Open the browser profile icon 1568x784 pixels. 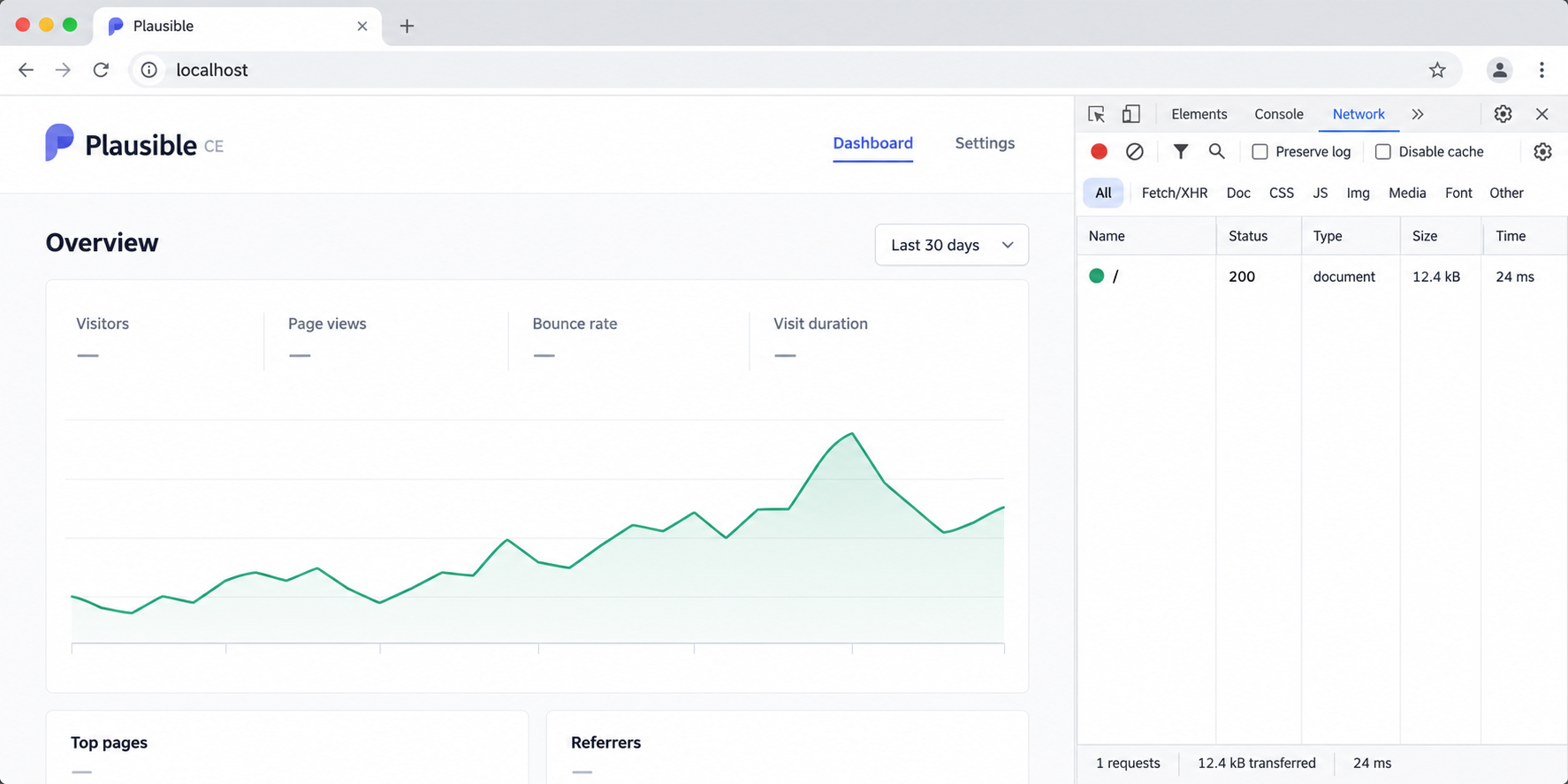[x=1499, y=70]
